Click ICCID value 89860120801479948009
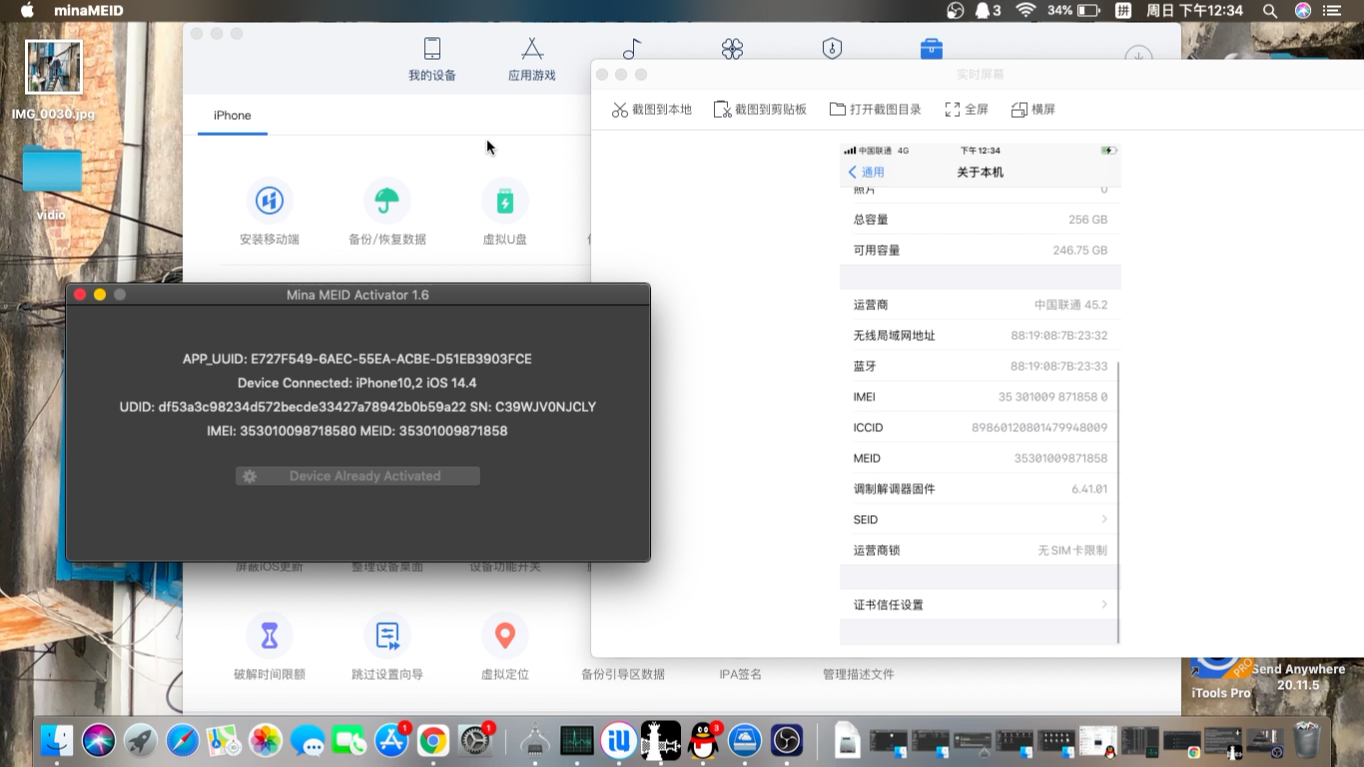The image size is (1364, 767). (1039, 427)
